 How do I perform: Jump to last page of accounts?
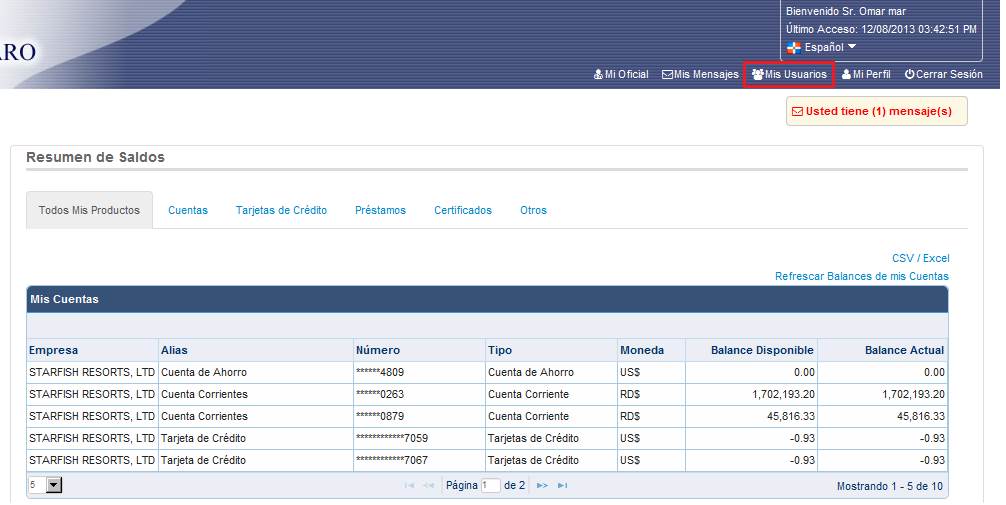coord(562,485)
